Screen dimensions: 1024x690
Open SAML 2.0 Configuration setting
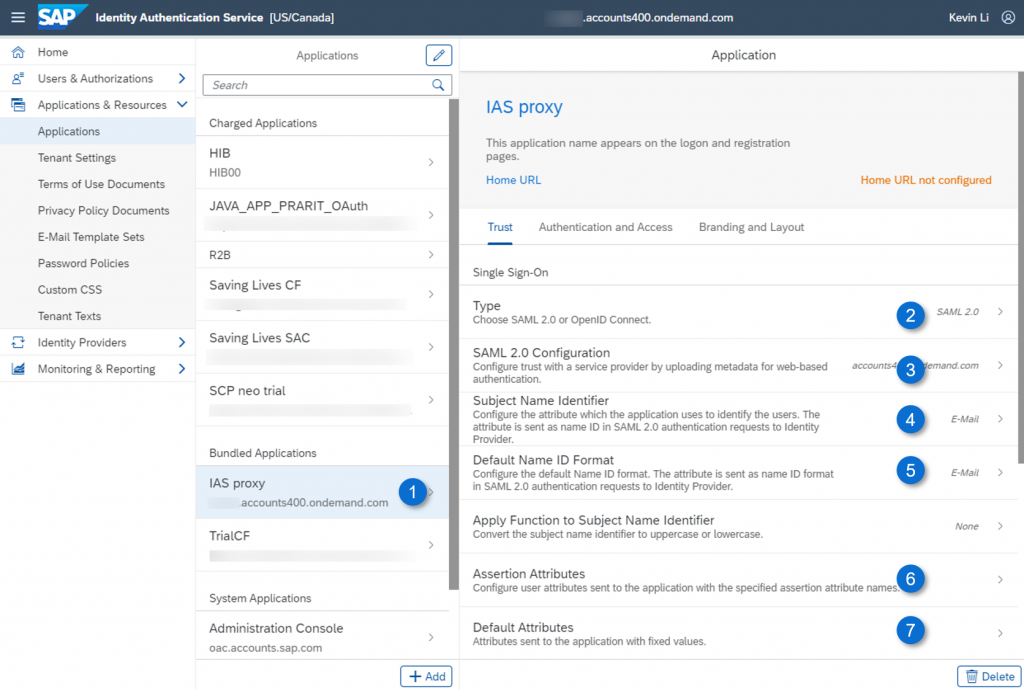pyautogui.click(x=739, y=366)
